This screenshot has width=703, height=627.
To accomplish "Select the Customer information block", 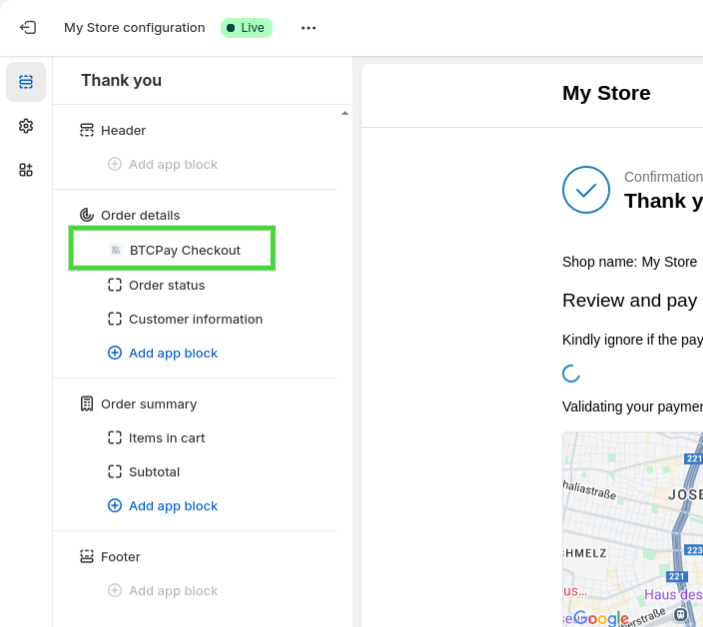I will click(x=195, y=319).
